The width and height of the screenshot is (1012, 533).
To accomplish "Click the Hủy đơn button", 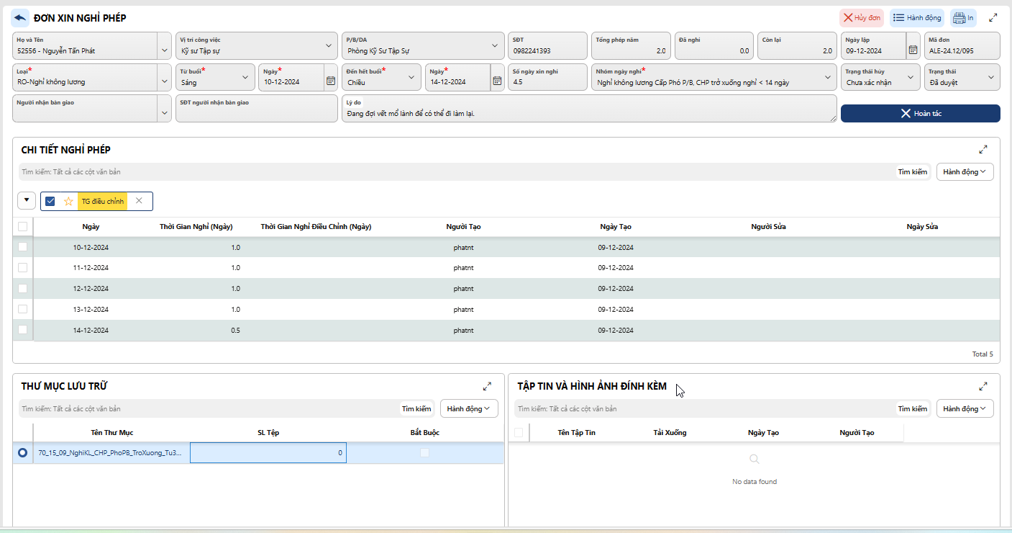I will pos(862,18).
